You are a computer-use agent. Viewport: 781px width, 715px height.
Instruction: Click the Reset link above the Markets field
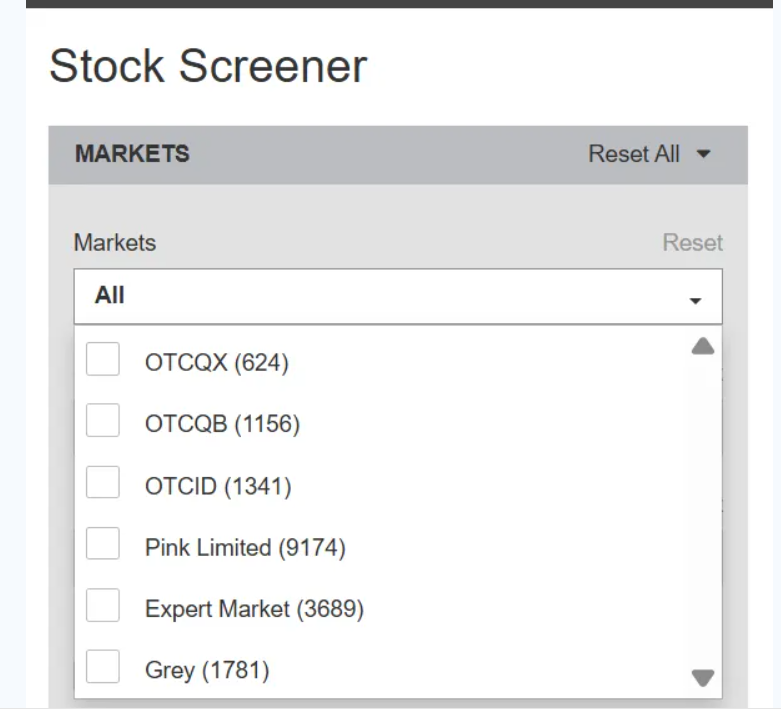[692, 243]
